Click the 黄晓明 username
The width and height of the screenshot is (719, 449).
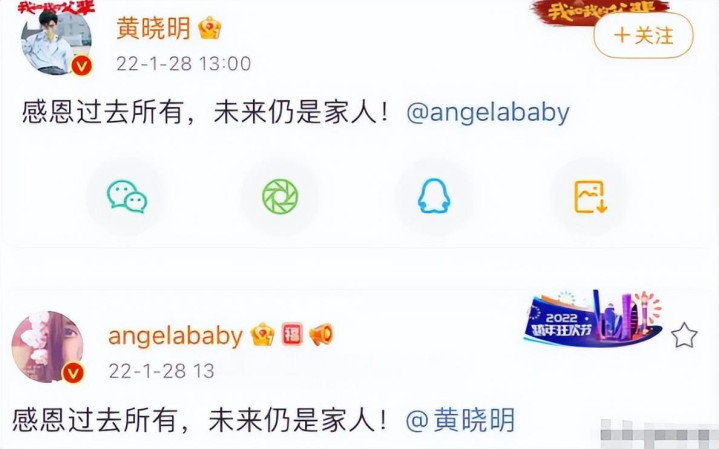pos(153,28)
